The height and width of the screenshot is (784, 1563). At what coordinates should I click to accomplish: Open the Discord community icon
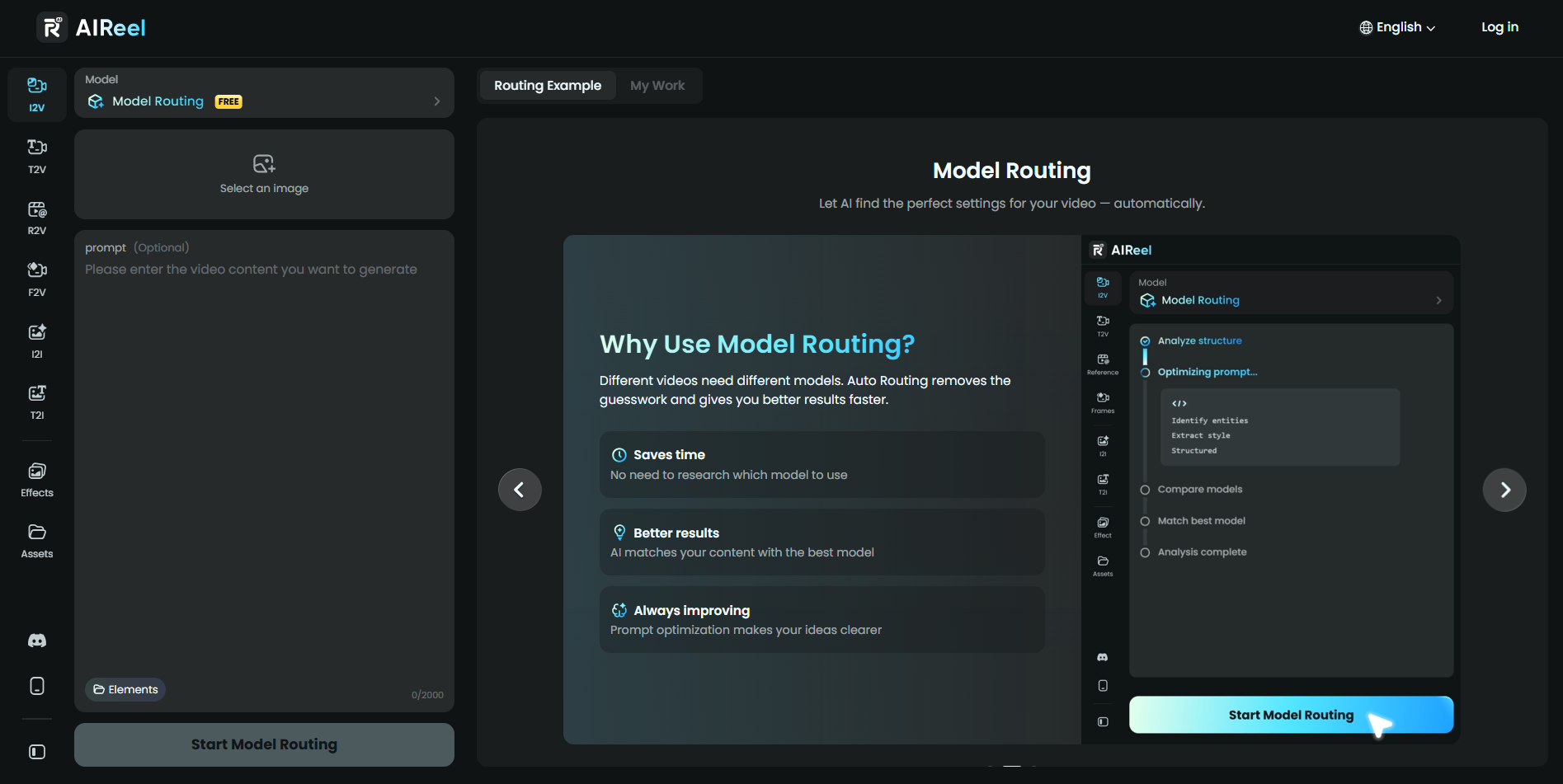[x=37, y=641]
